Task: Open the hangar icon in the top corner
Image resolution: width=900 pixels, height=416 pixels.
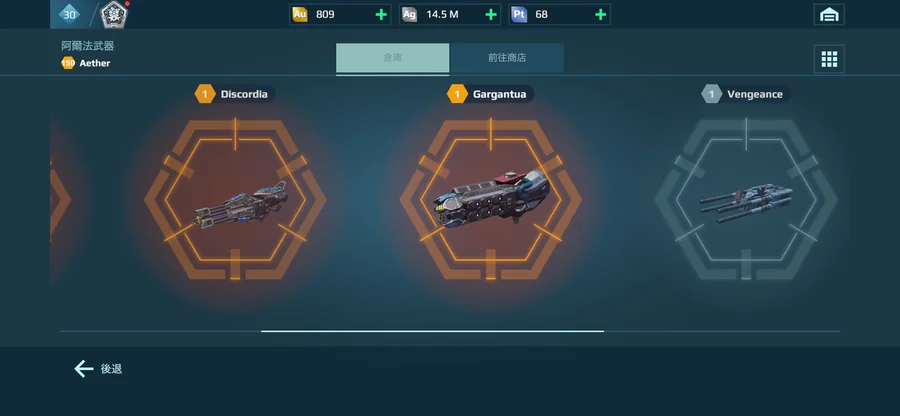Action: pos(829,15)
